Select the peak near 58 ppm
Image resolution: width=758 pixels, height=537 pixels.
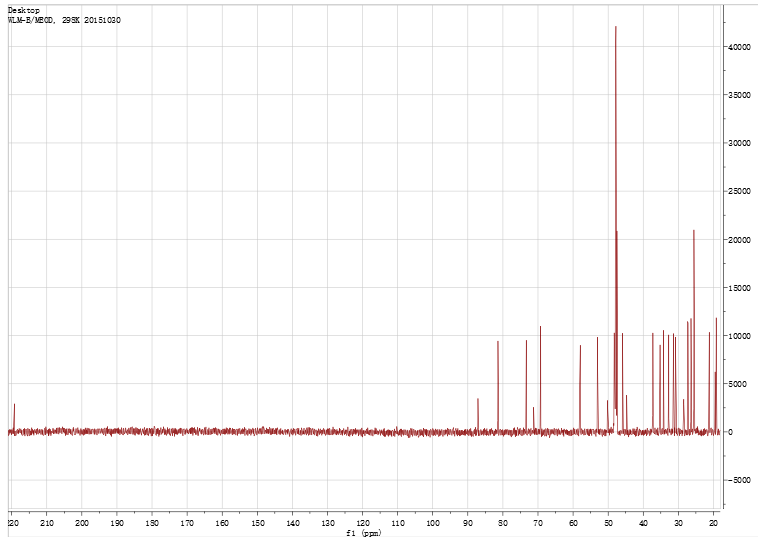click(580, 388)
